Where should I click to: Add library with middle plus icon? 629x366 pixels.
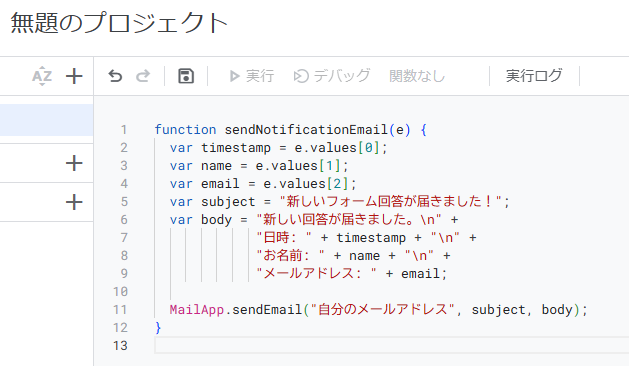tap(74, 163)
